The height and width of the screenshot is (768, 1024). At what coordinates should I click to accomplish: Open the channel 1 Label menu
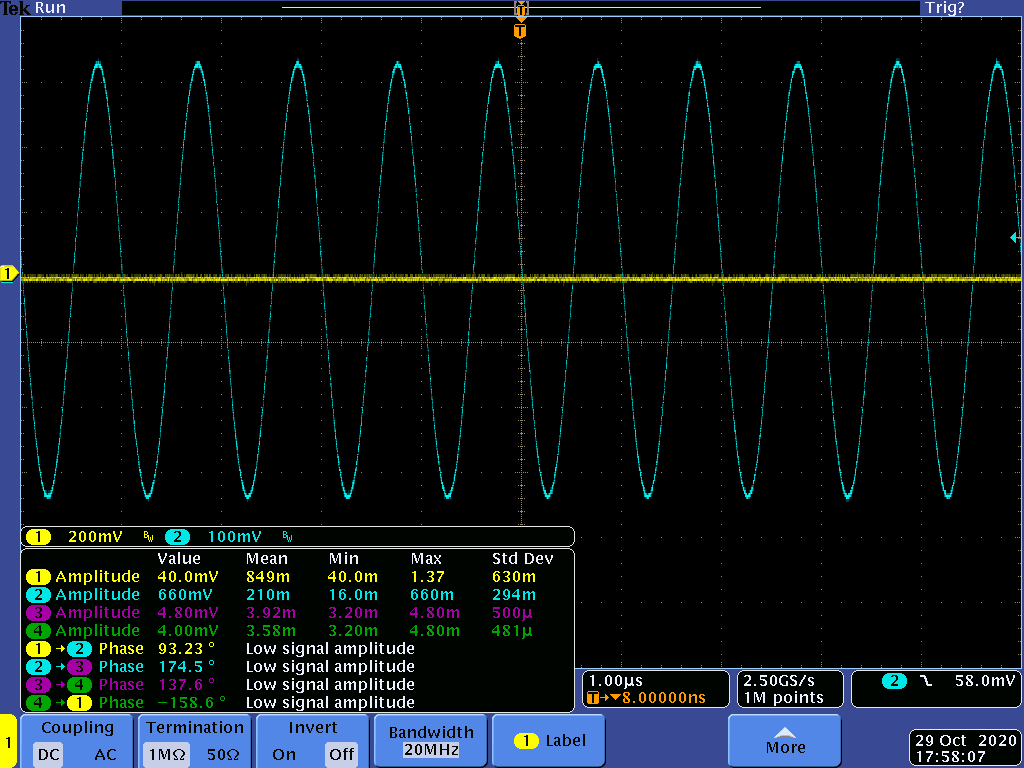549,741
